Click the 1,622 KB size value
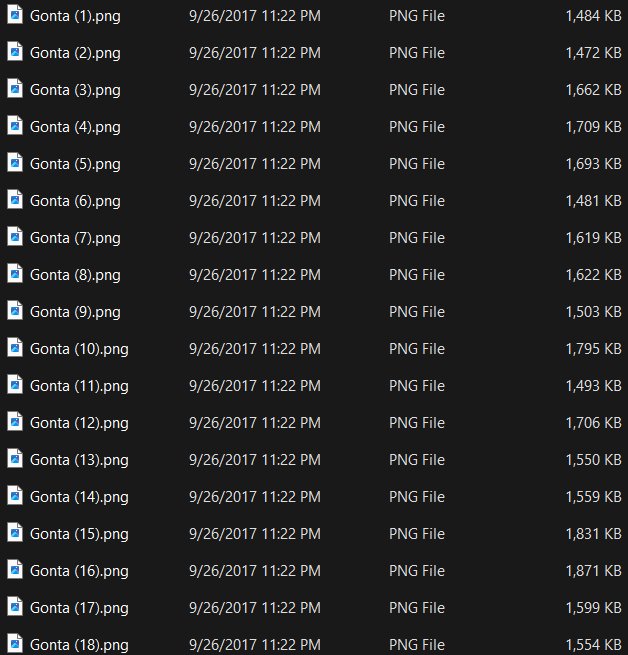 click(593, 275)
